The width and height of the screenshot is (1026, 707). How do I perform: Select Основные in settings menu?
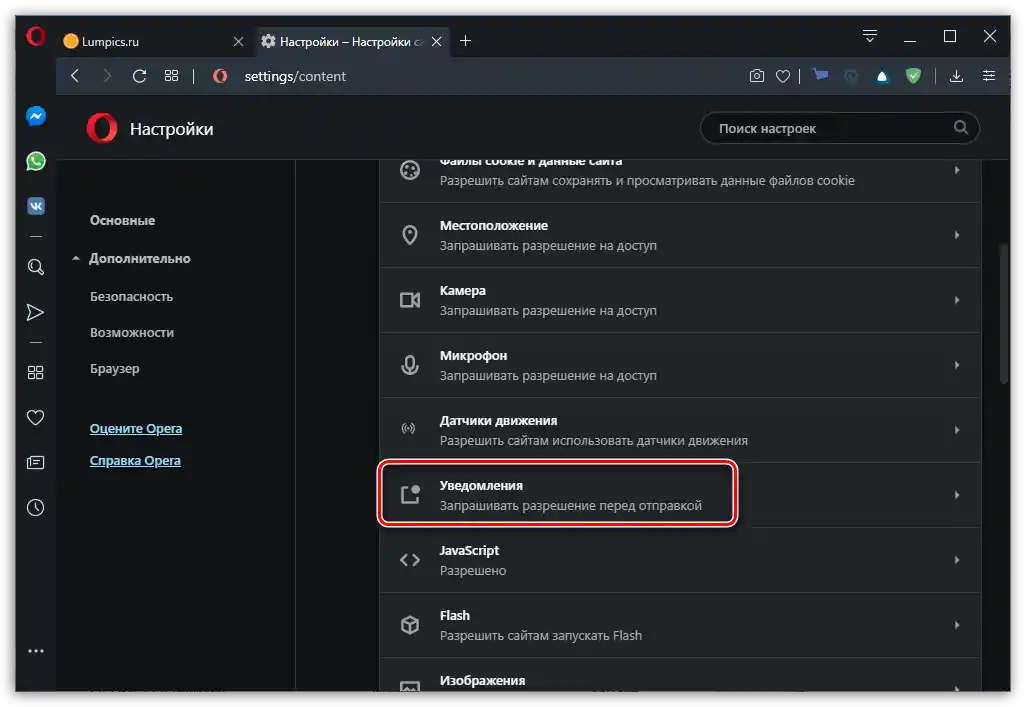point(122,221)
